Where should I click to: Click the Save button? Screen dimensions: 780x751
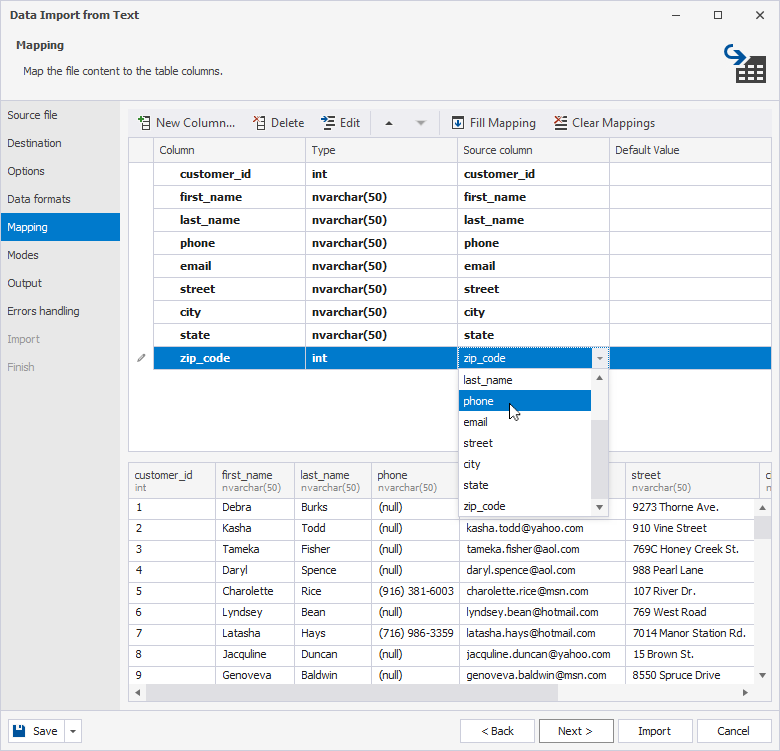click(x=36, y=731)
